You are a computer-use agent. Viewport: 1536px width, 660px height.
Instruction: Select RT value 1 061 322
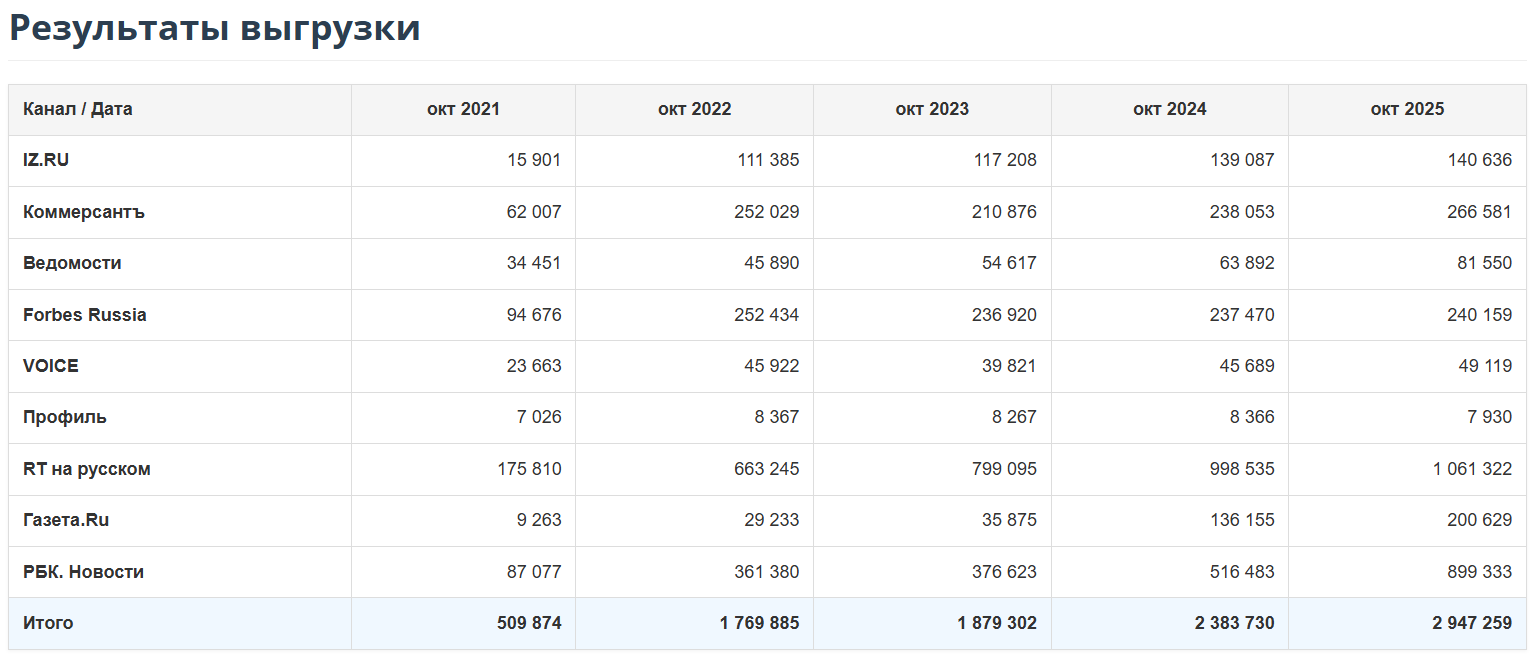pos(1471,469)
